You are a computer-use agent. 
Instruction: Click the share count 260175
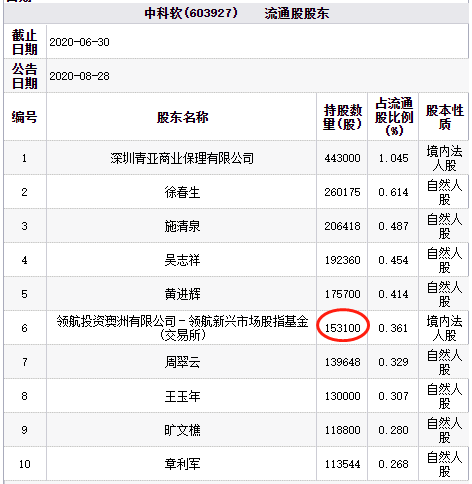[x=342, y=192]
